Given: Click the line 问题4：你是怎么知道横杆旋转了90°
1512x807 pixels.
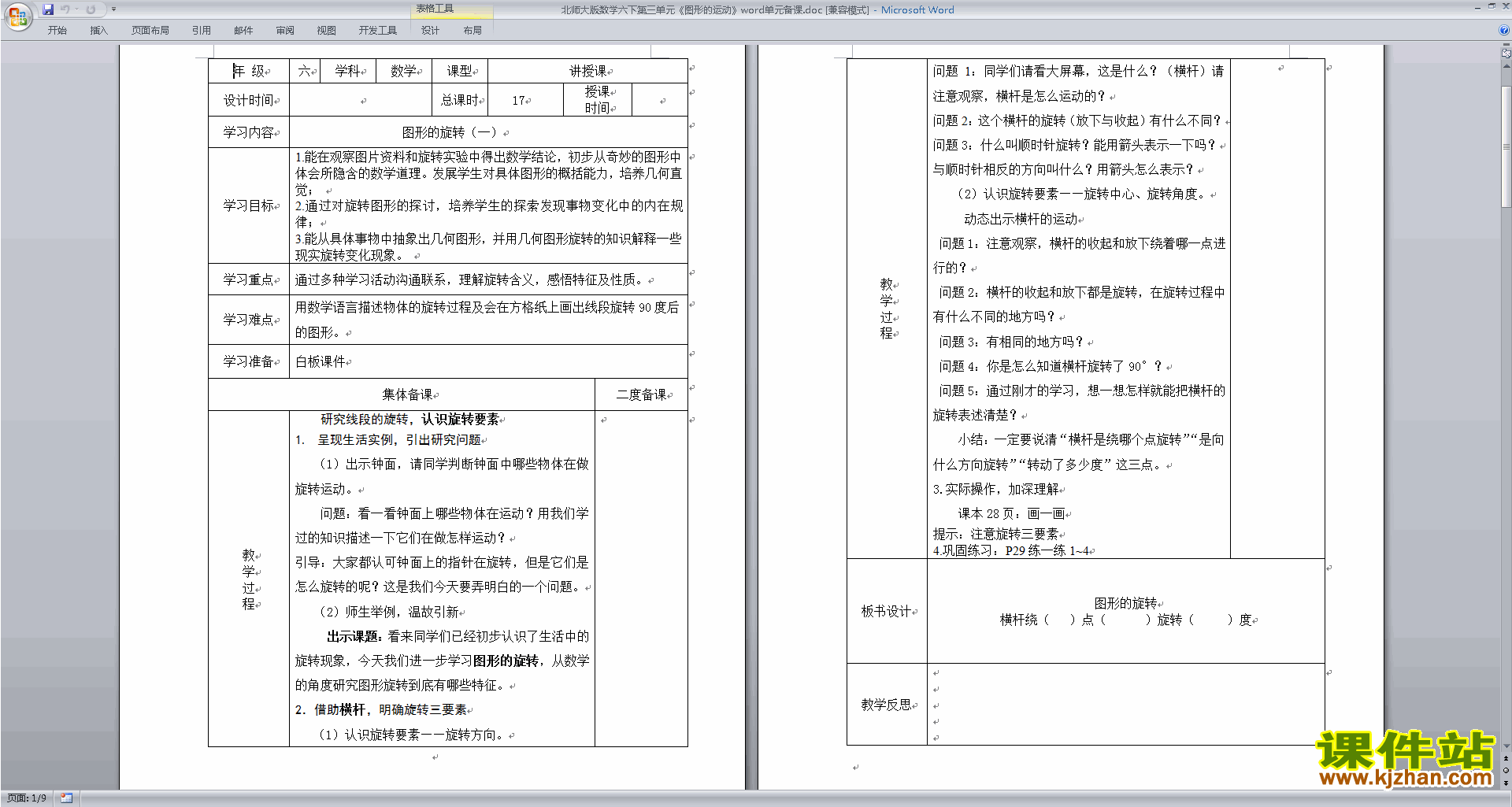Looking at the screenshot, I should 1052,366.
